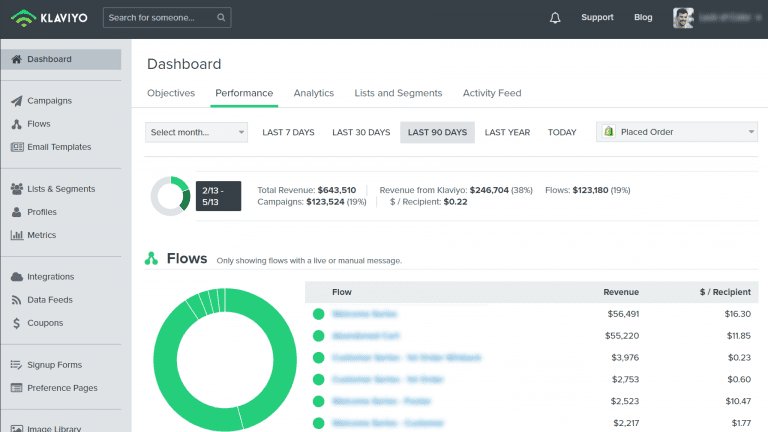Screen dimensions: 768x432
Task: Open Campaigns from the sidebar
Action: click(x=49, y=100)
